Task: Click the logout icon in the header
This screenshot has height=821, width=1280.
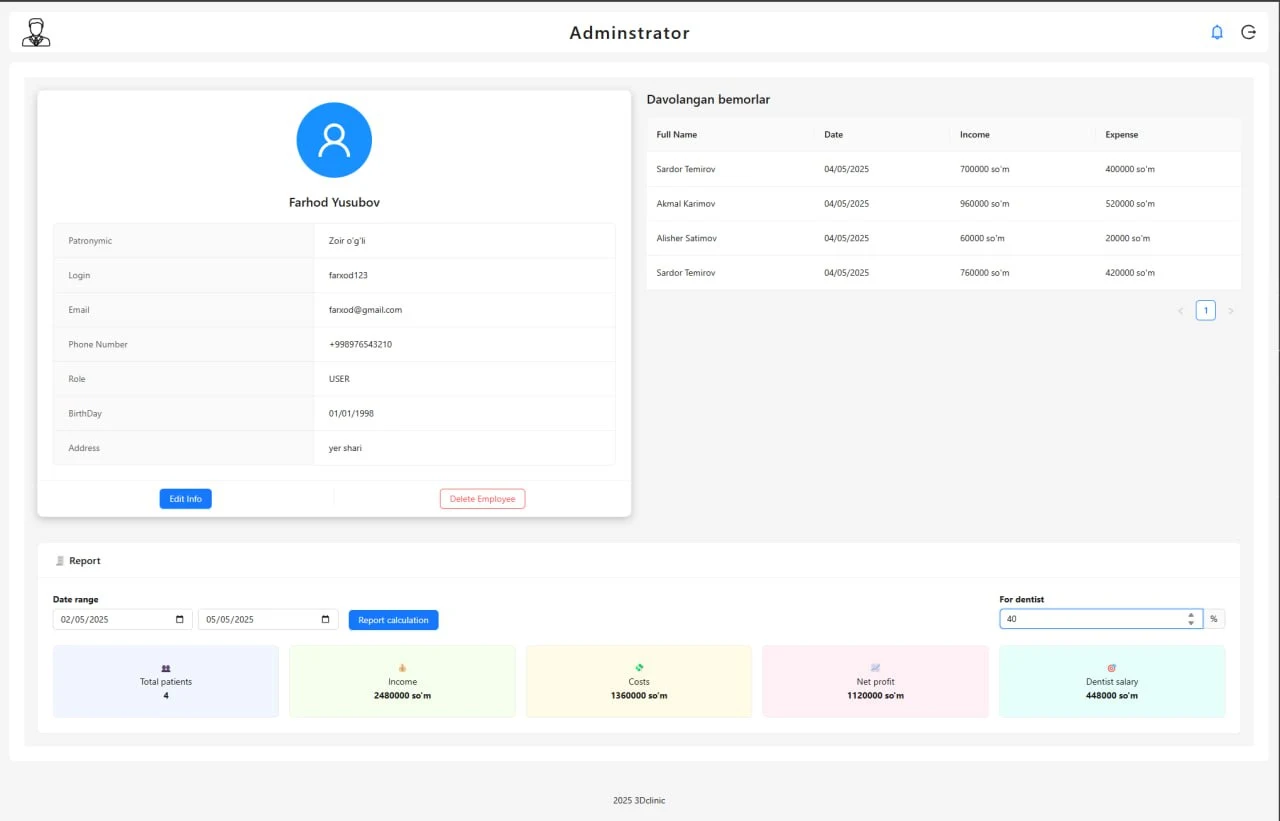Action: pyautogui.click(x=1248, y=32)
